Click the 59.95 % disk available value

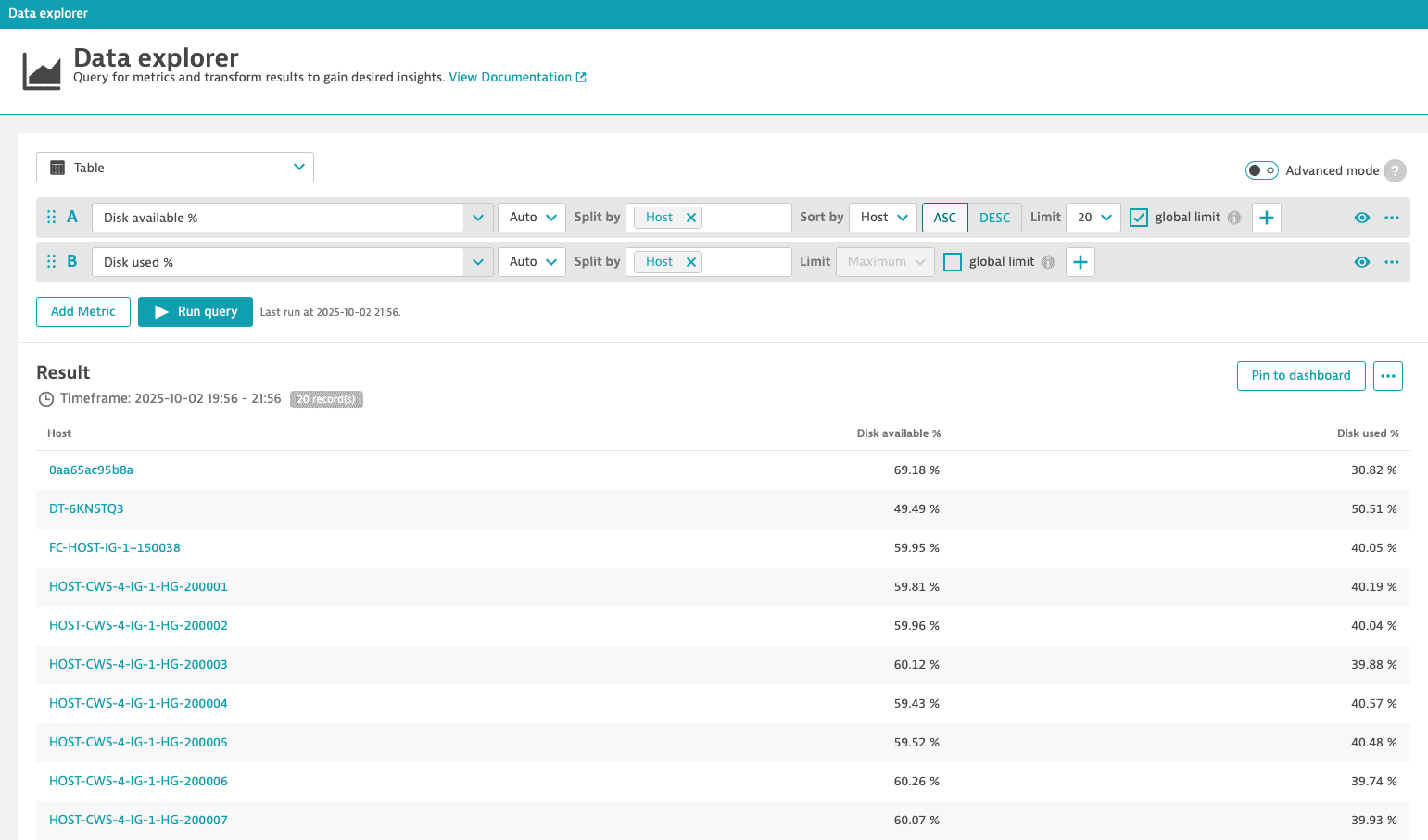(916, 548)
